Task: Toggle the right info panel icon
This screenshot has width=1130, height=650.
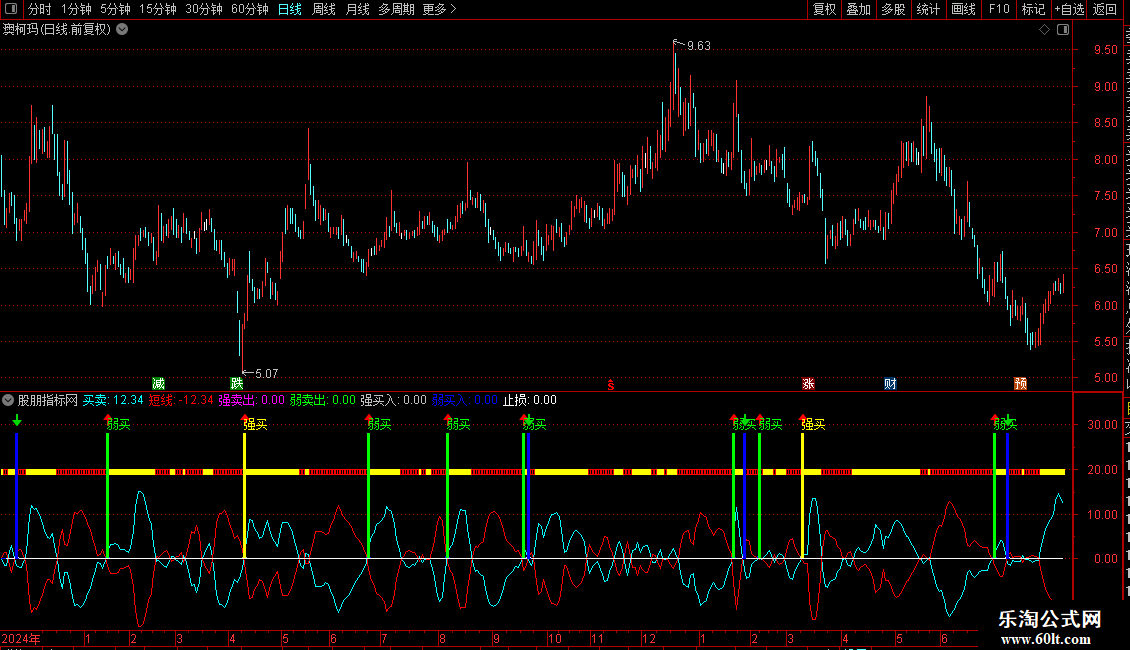Action: coord(1063,30)
